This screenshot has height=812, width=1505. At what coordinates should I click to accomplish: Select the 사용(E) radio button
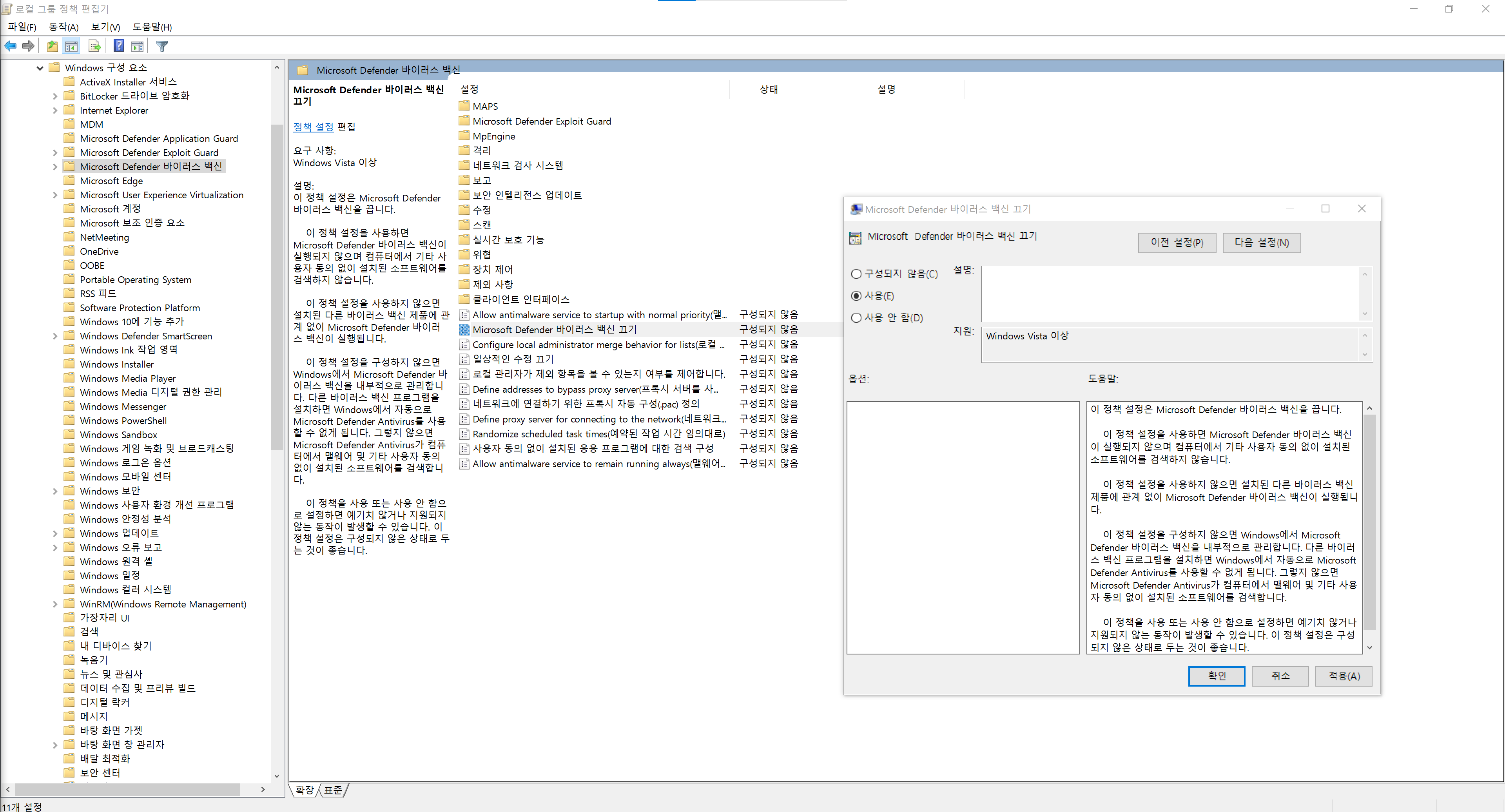856,295
